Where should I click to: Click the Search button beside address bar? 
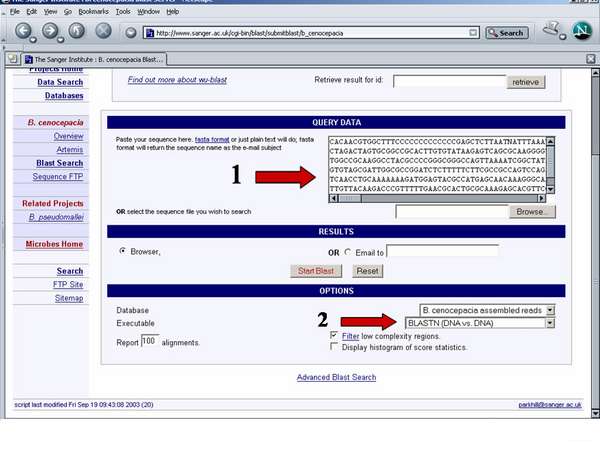(505, 32)
